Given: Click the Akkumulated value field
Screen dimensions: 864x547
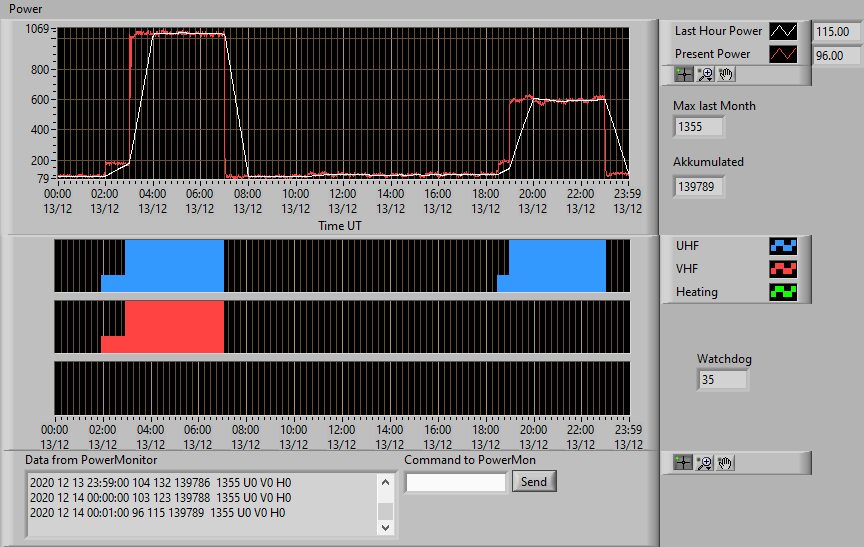Looking at the screenshot, I should [698, 187].
